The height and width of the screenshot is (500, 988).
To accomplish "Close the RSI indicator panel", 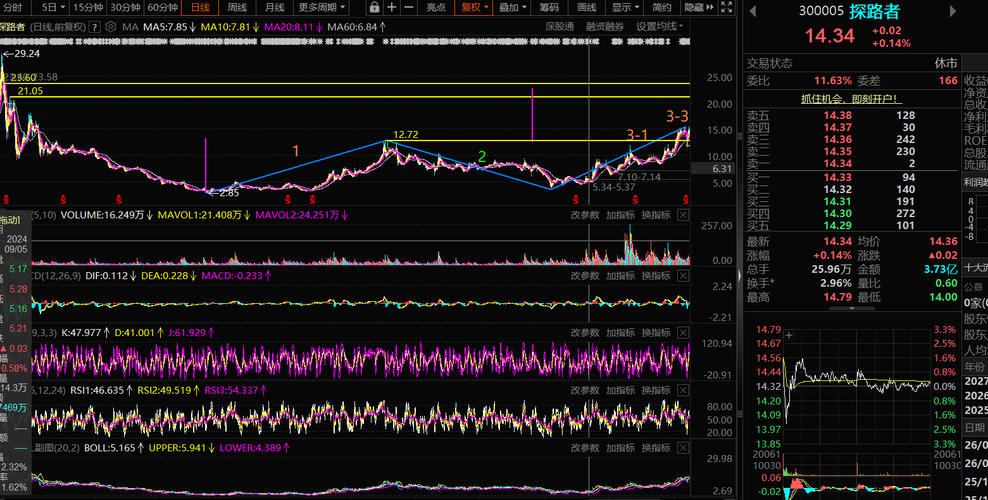I will [682, 390].
